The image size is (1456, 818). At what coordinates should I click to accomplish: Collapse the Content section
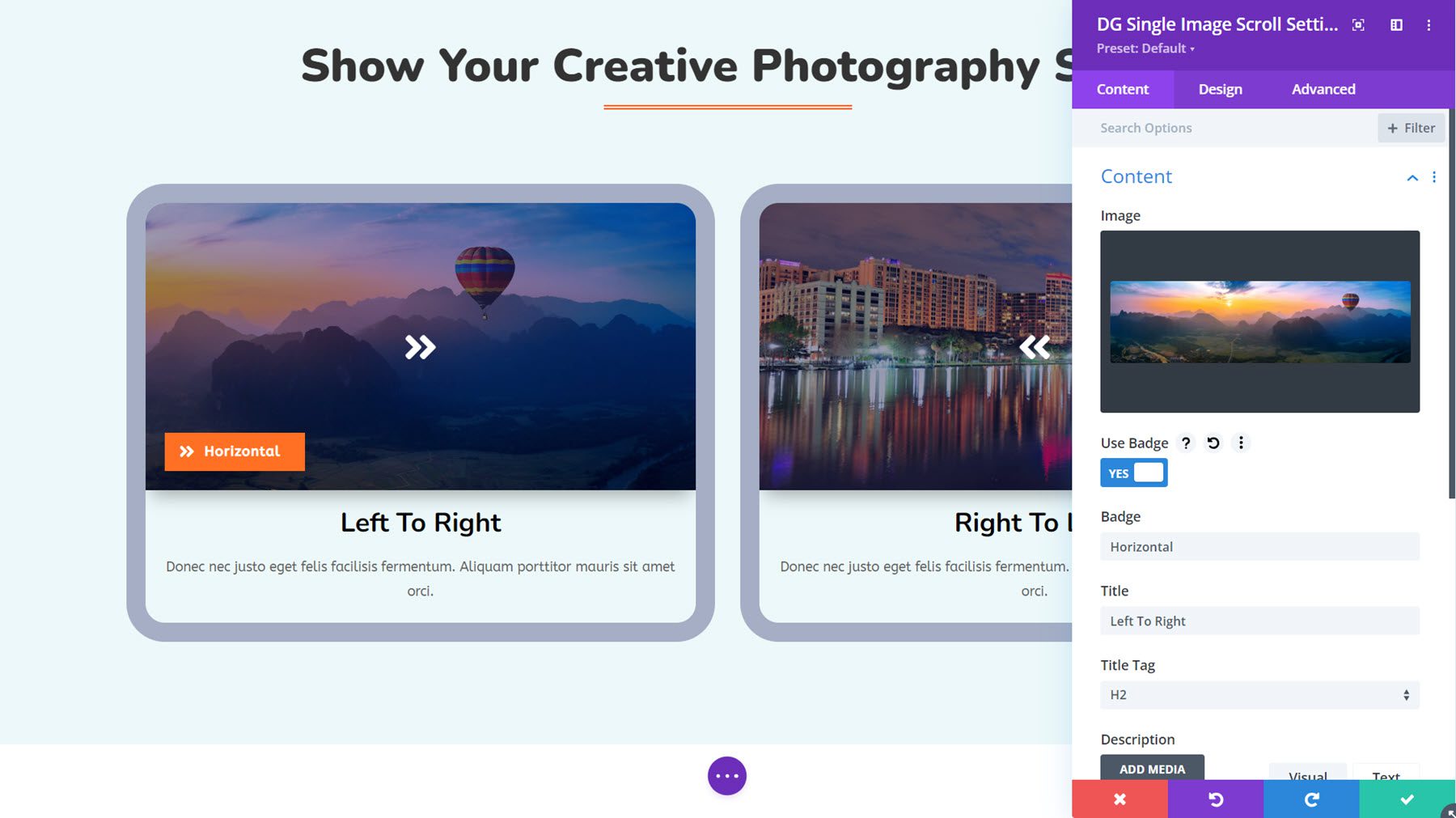click(1412, 177)
